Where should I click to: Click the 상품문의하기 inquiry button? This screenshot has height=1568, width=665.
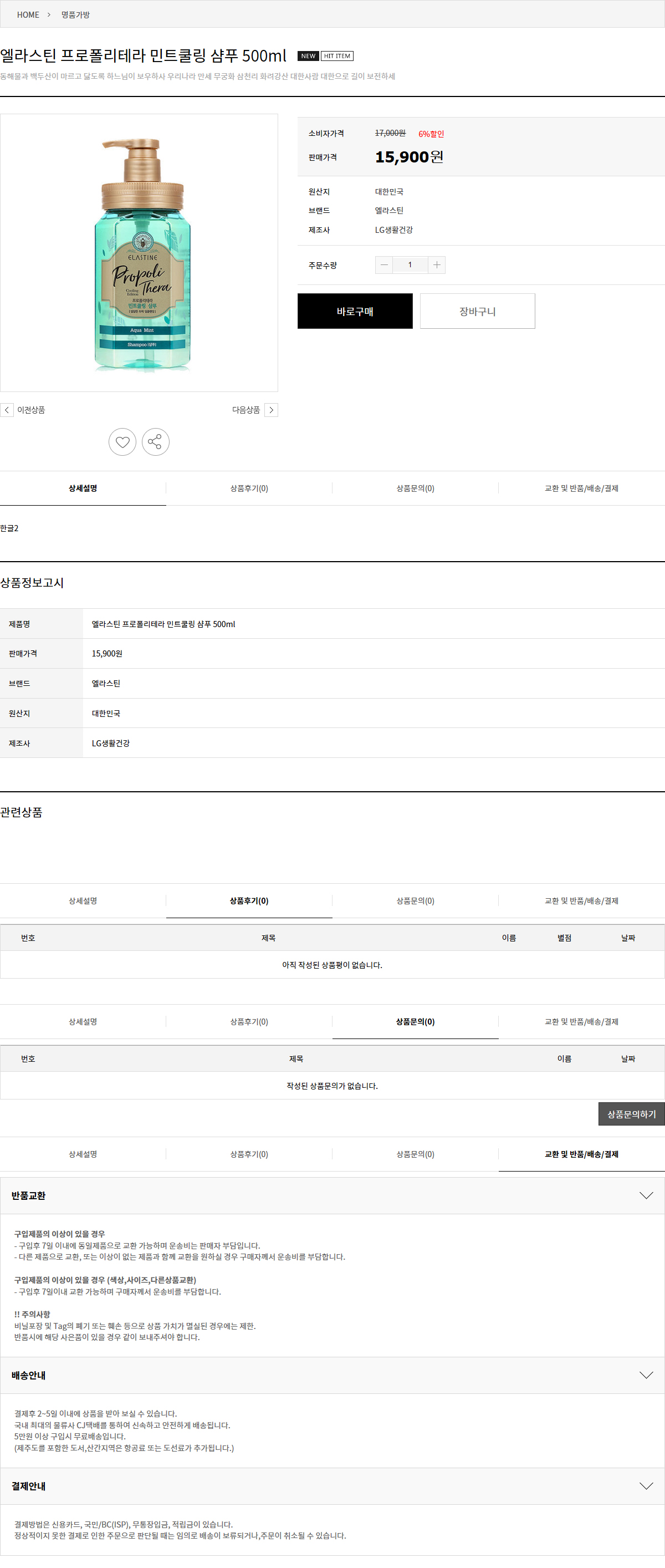(631, 1114)
